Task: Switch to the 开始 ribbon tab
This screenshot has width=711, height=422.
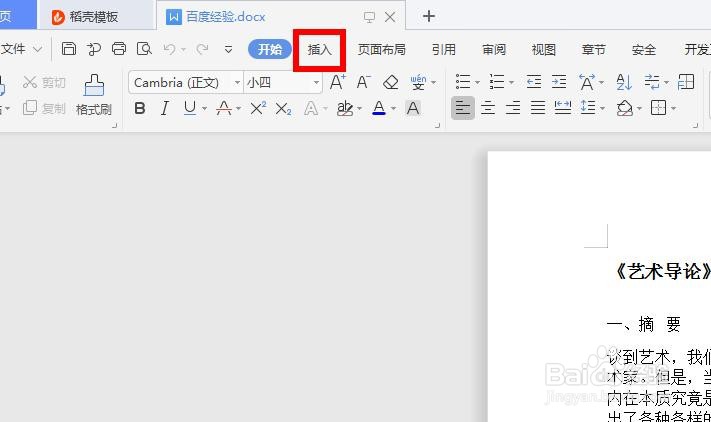Action: coord(270,49)
